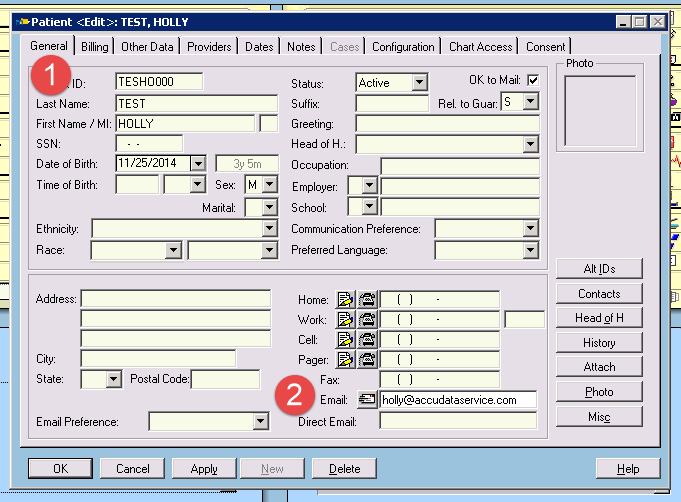Click the note icon beside Home phone
Viewport: 681px width, 502px height.
[346, 299]
